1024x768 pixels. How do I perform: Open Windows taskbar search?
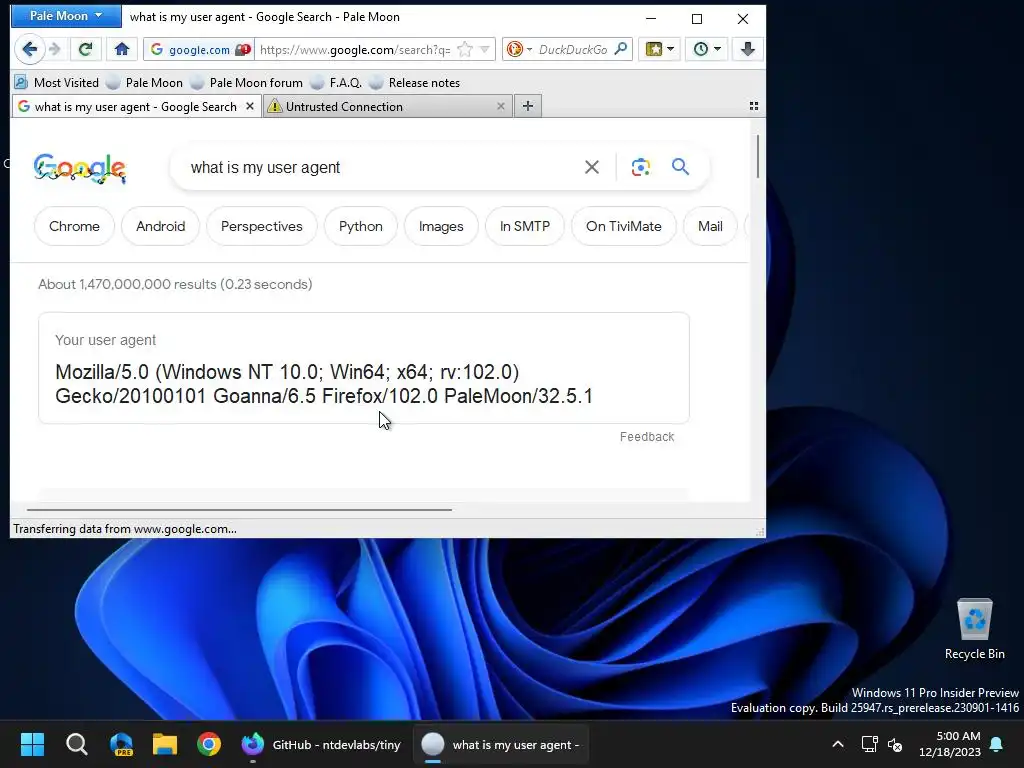(76, 744)
